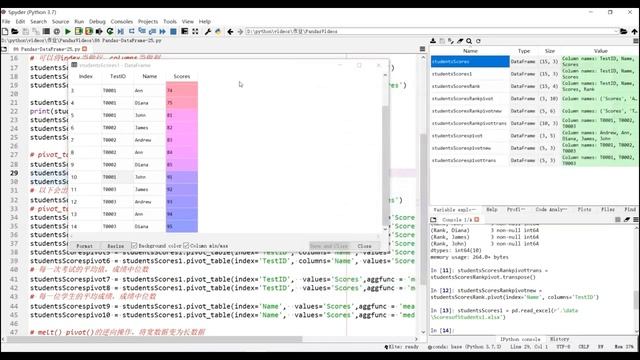Interrupt kernel stop square in console
640x360 pixels.
coord(618,220)
